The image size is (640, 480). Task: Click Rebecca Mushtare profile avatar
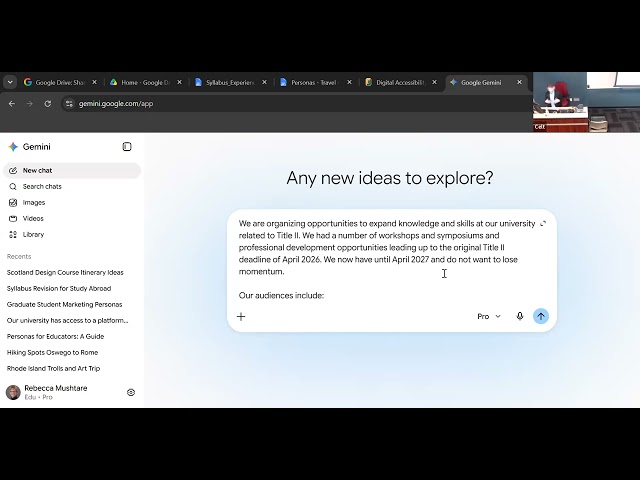pos(13,392)
